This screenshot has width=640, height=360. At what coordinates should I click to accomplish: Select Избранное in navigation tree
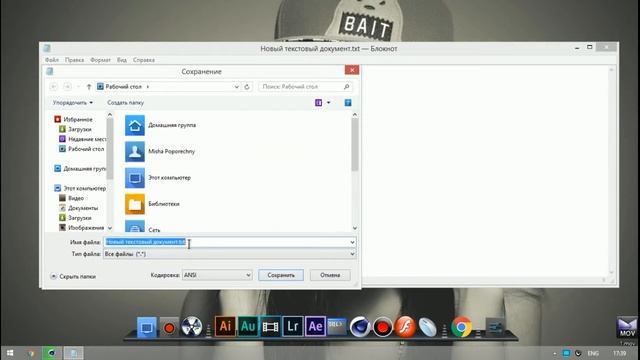coord(73,119)
